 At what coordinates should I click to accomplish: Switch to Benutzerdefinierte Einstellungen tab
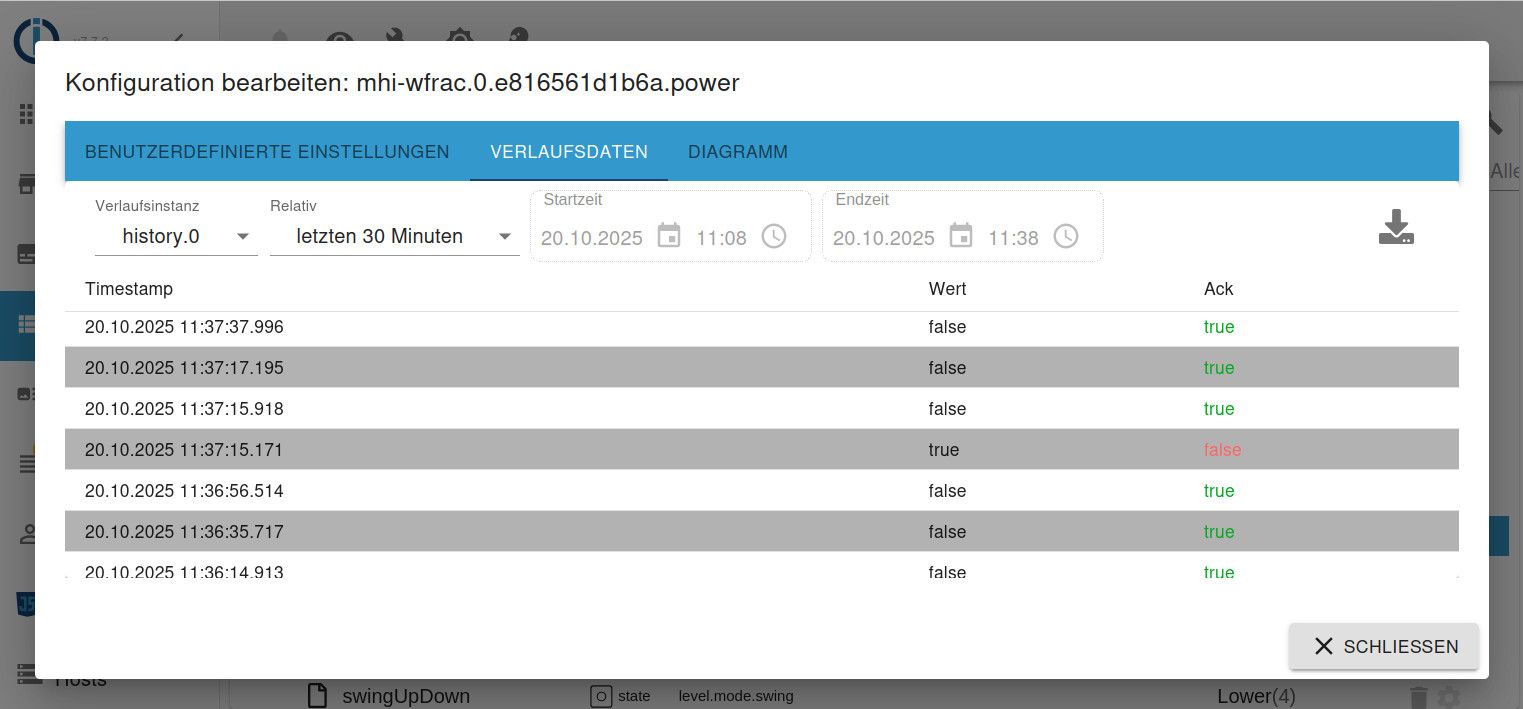267,152
